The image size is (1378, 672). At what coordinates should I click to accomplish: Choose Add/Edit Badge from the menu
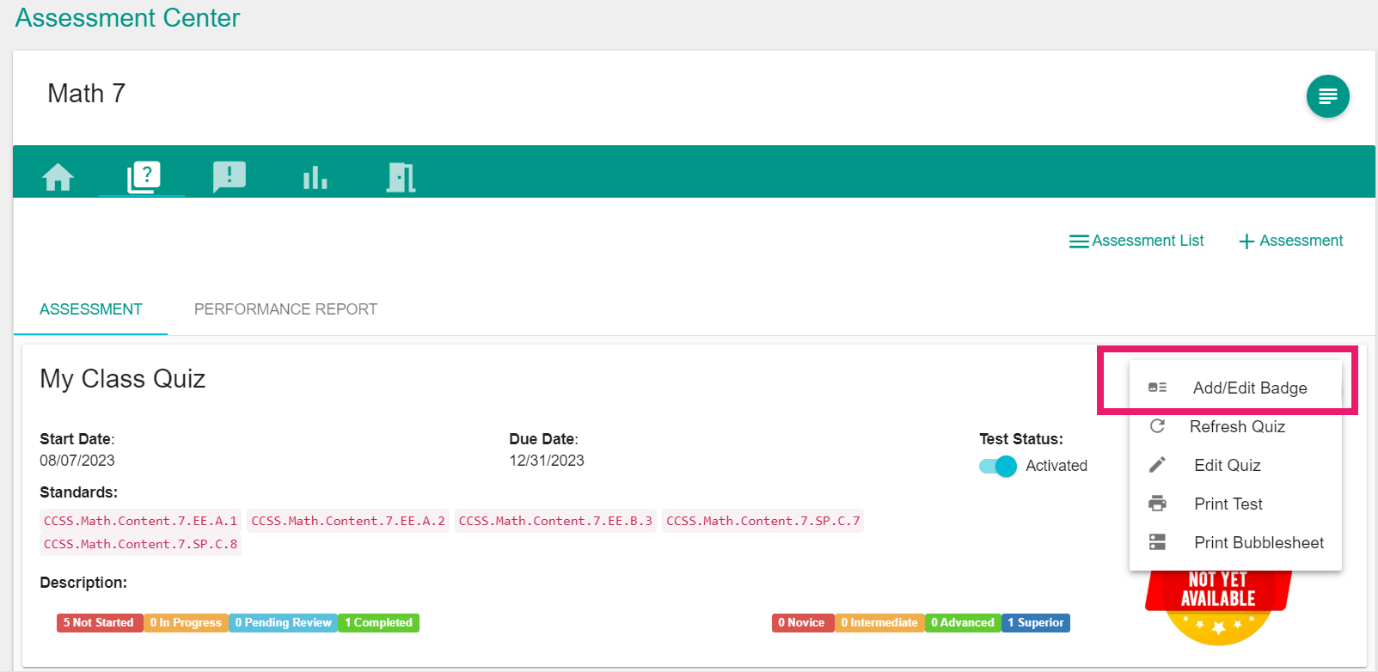click(1235, 388)
